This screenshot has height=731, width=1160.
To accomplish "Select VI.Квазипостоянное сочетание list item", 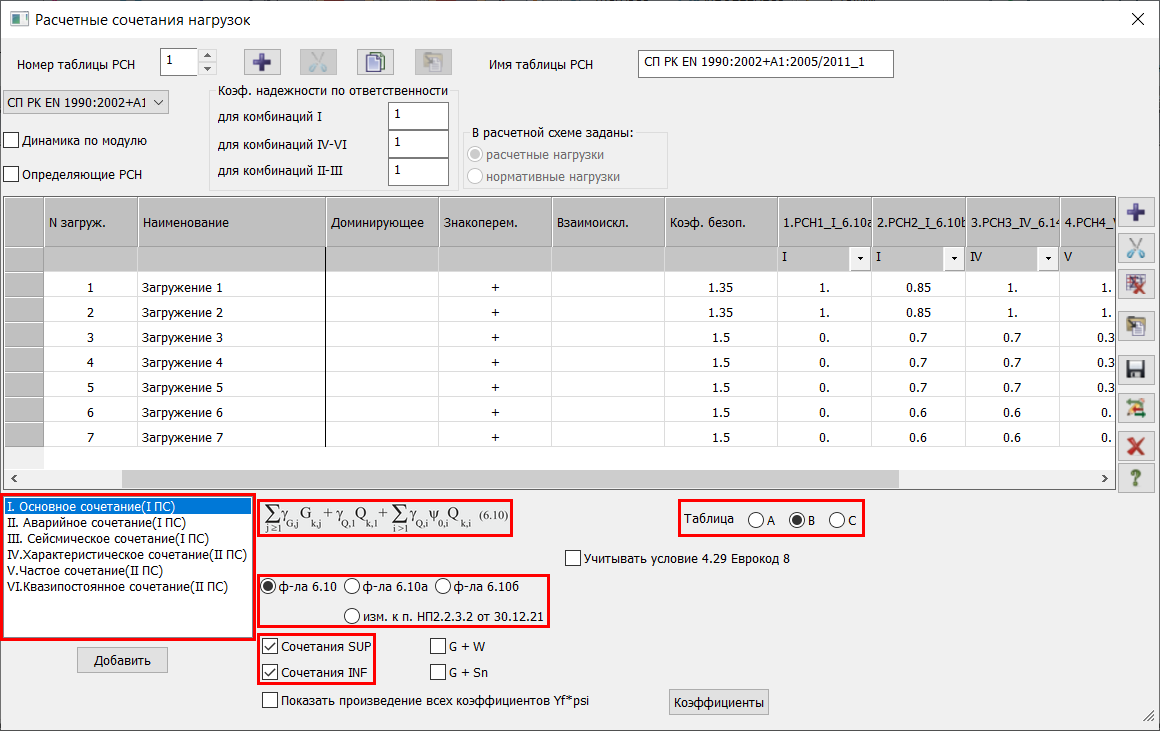I will (117, 587).
